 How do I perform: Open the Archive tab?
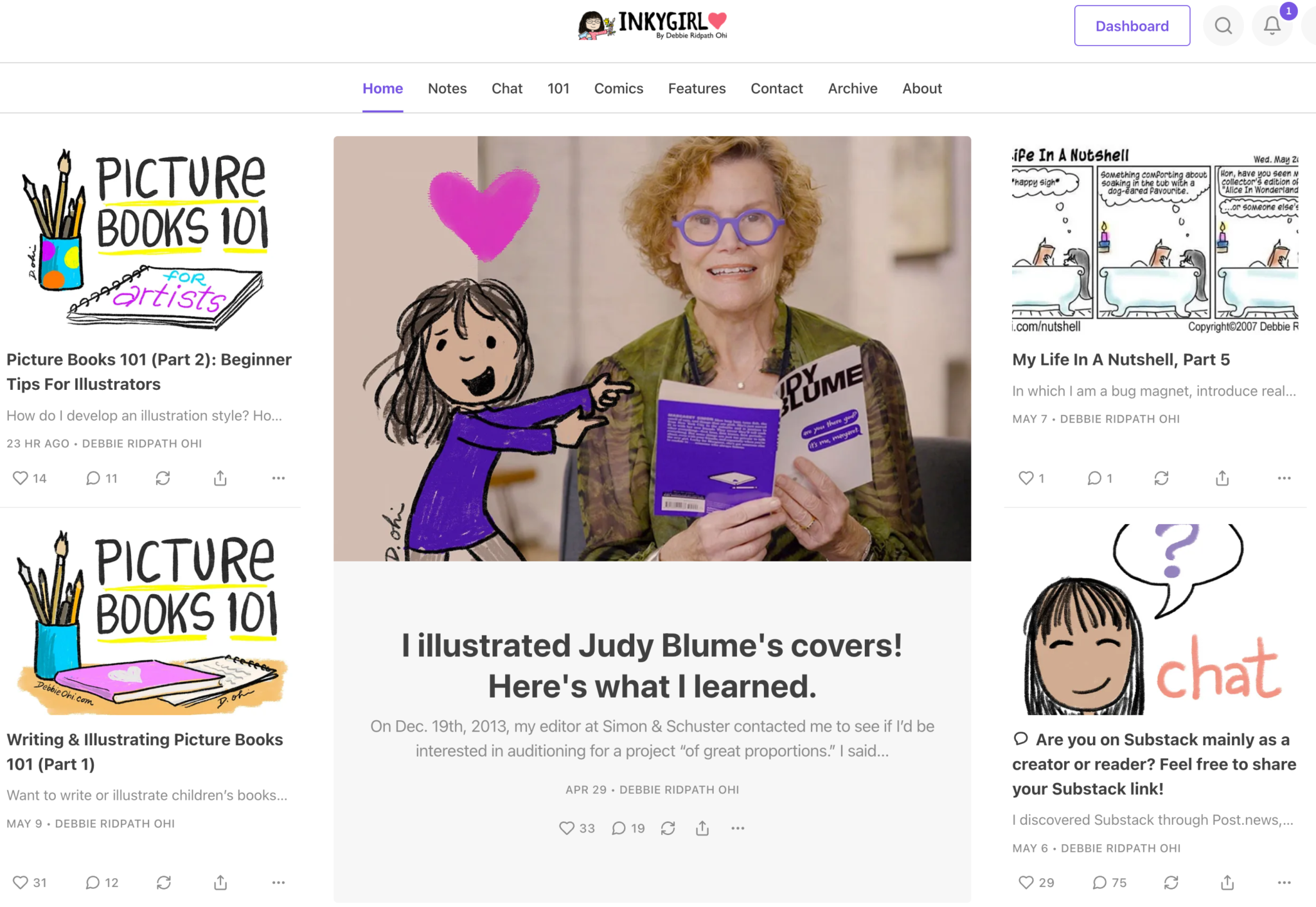pos(852,89)
